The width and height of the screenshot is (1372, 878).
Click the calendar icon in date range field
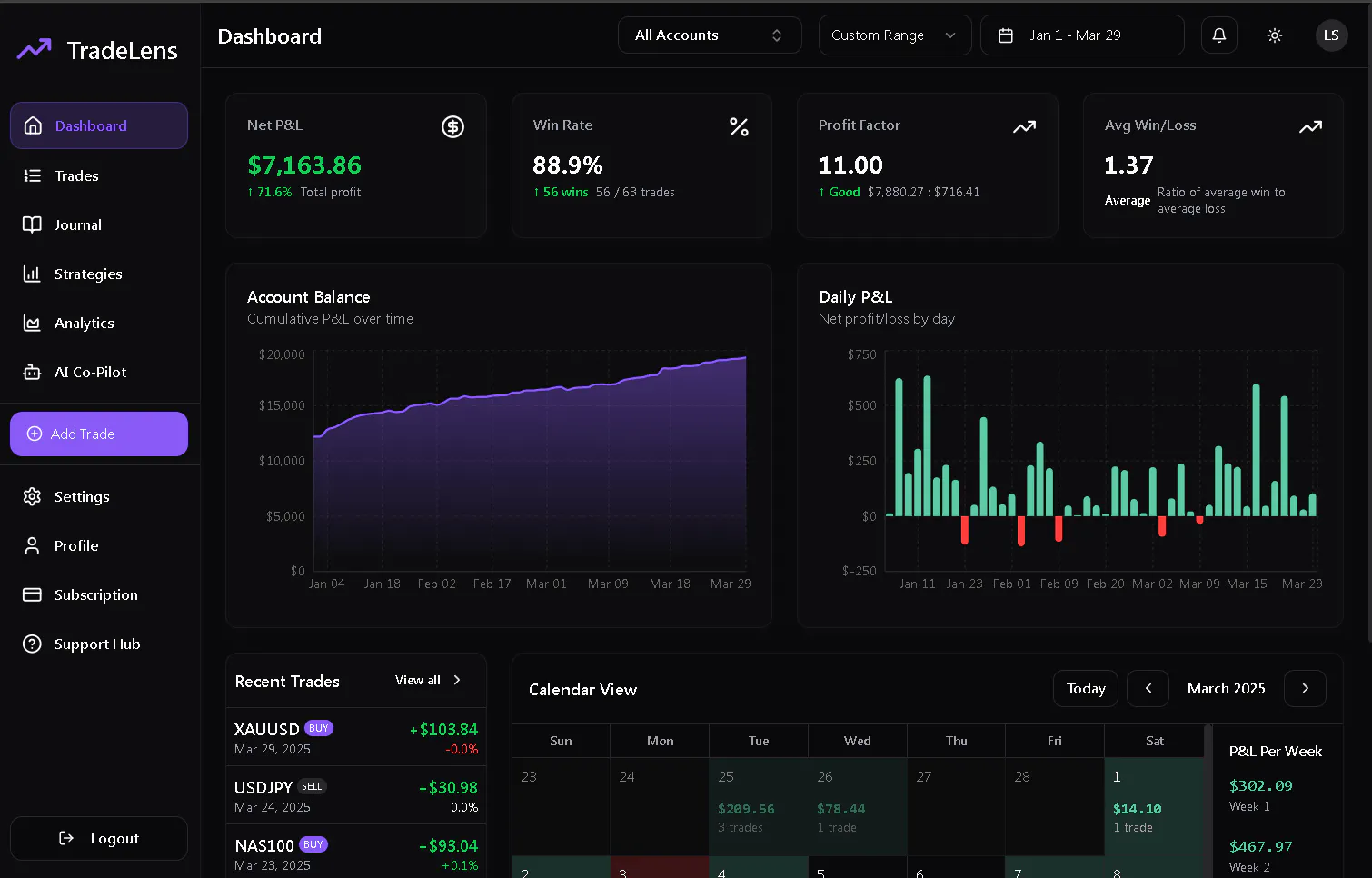pos(1006,35)
